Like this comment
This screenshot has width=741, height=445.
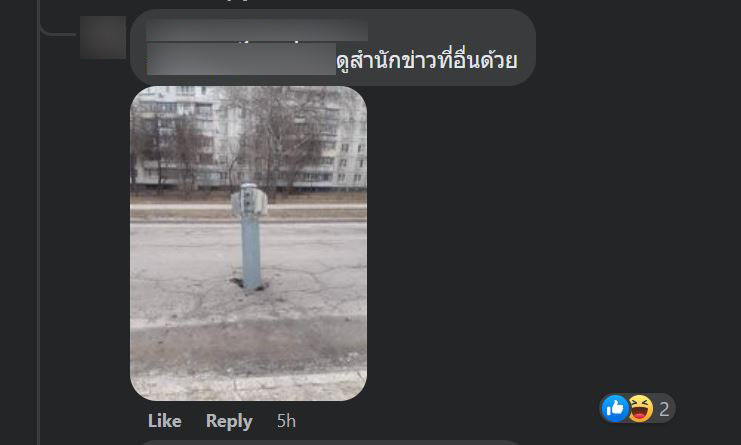(164, 421)
